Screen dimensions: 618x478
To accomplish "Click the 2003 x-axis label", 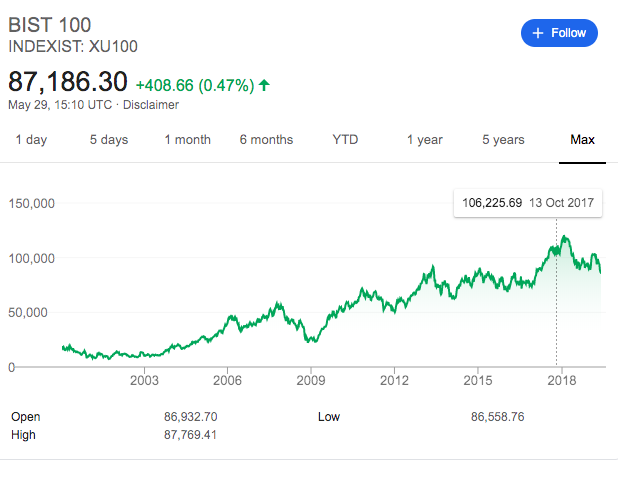I will [x=144, y=381].
